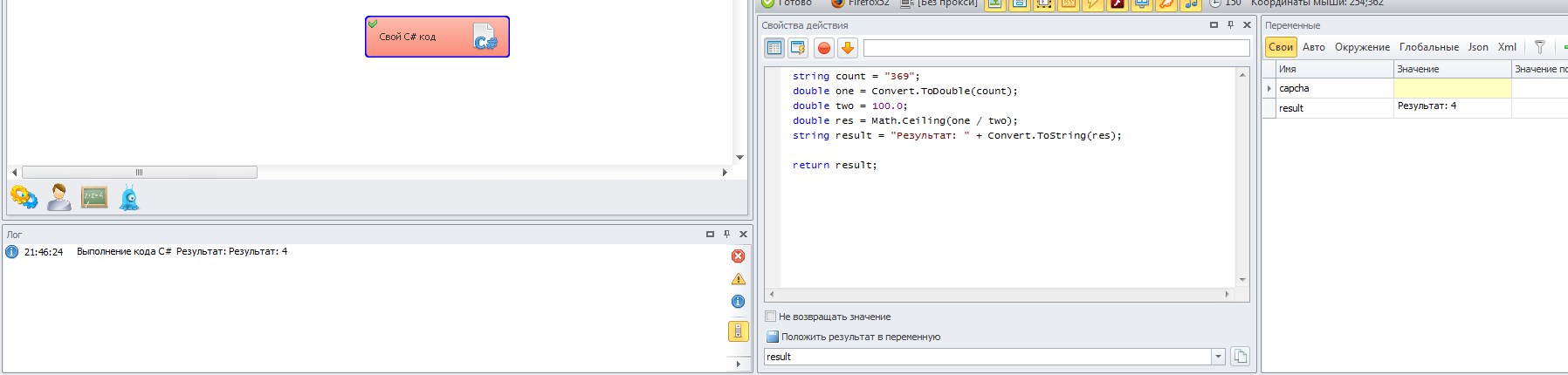
Task: Open the gears settings icon below canvas
Action: [24, 197]
